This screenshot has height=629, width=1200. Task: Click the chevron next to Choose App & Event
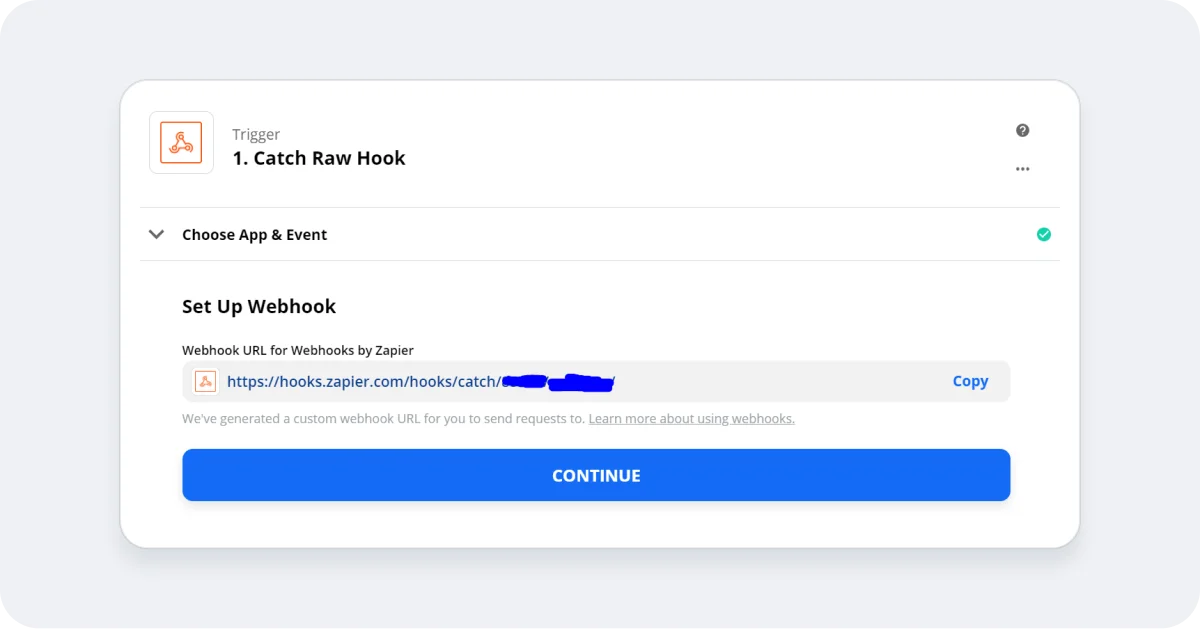(x=156, y=234)
